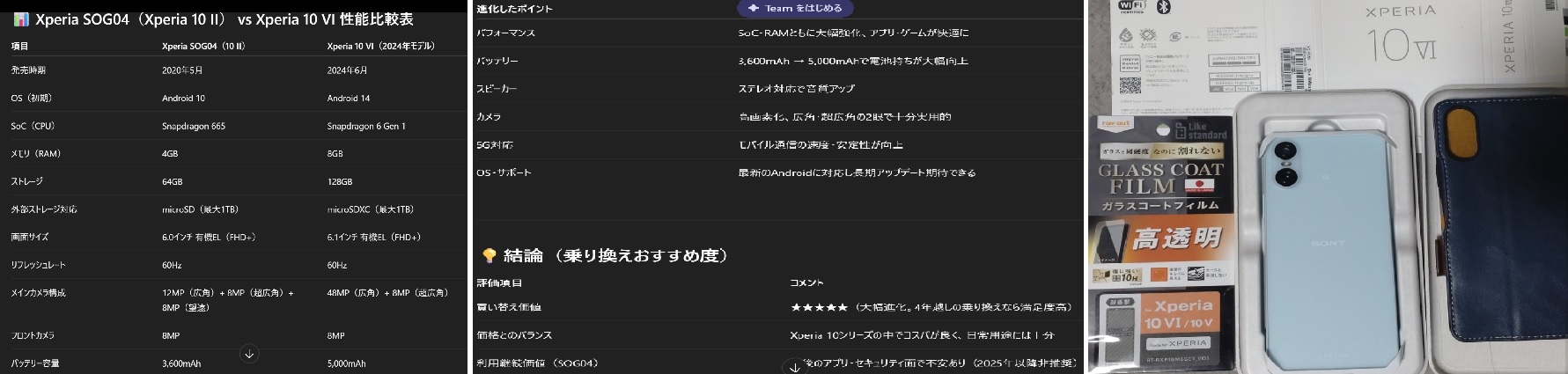Click 60Hz in the Xperia SOG04 column
1568x374 pixels.
(172, 265)
